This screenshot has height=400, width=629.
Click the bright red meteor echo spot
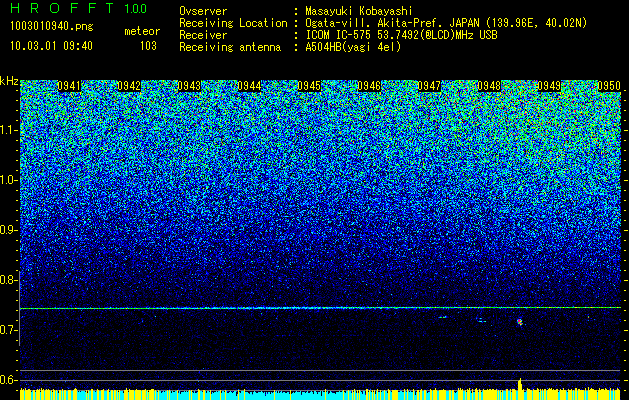tap(520, 321)
